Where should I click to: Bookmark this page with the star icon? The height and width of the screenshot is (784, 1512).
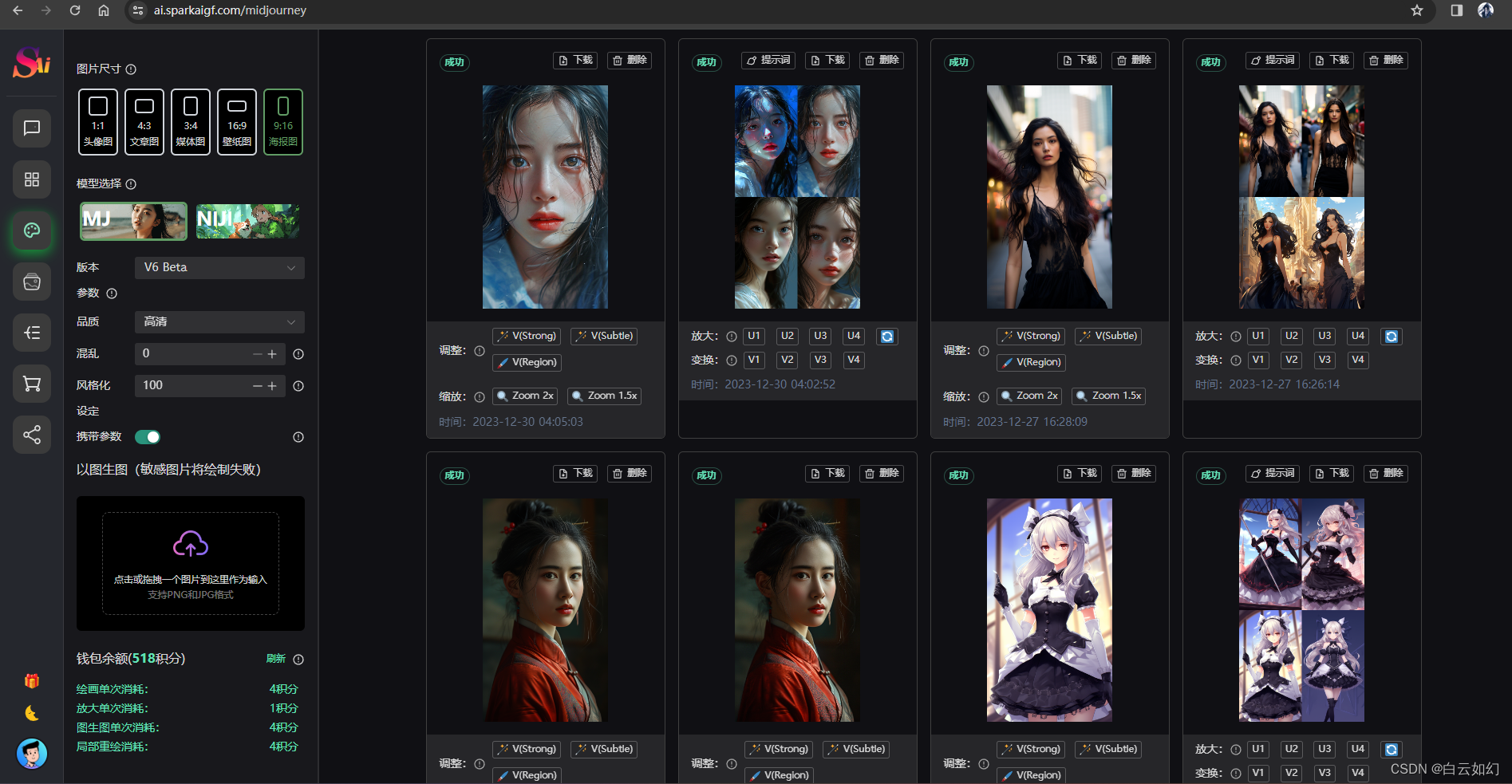(1417, 10)
